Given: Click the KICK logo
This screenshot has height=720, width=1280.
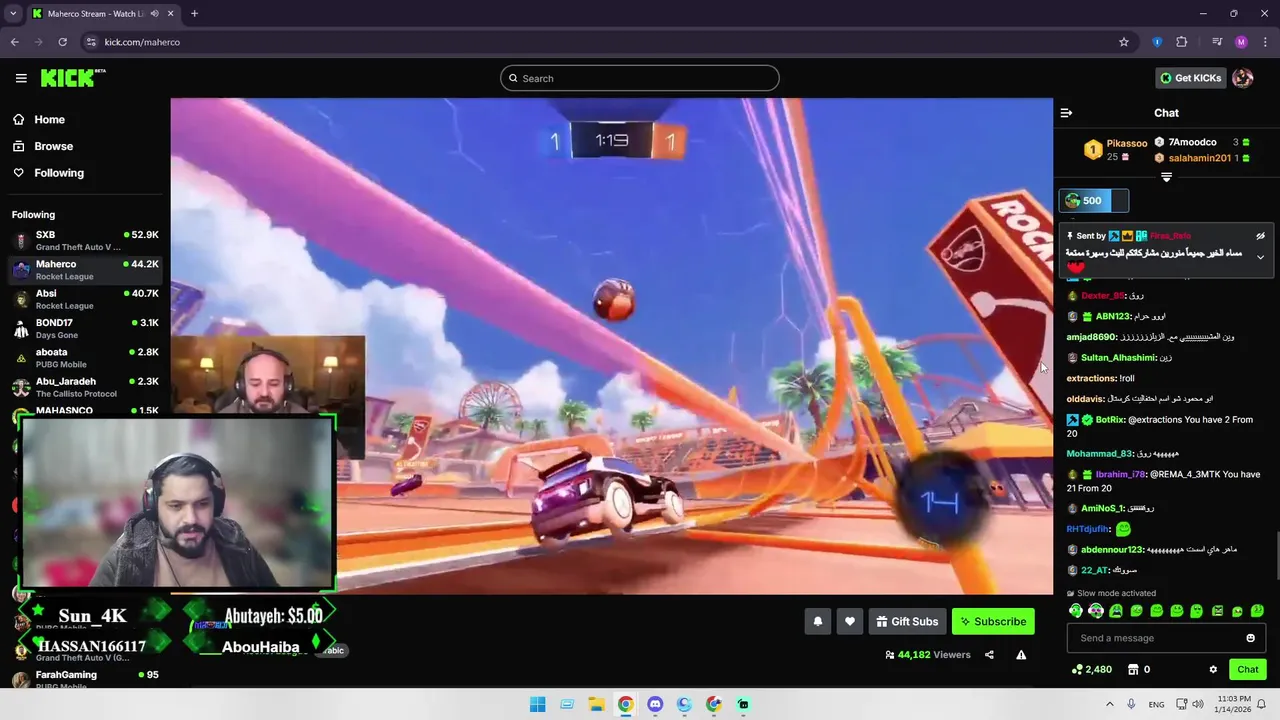Looking at the screenshot, I should tap(73, 78).
